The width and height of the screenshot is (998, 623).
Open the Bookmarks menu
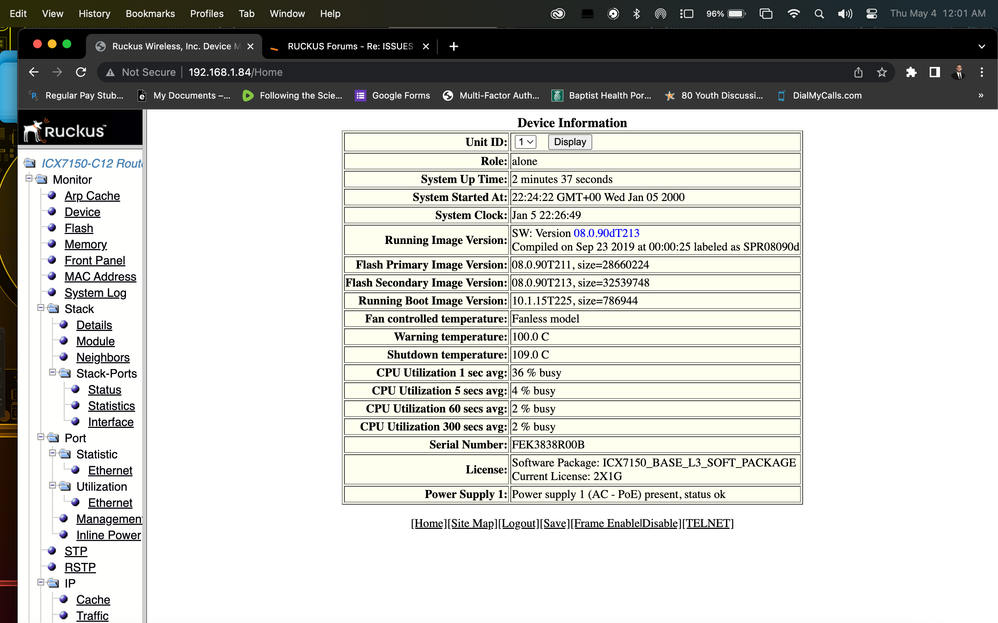pos(150,14)
